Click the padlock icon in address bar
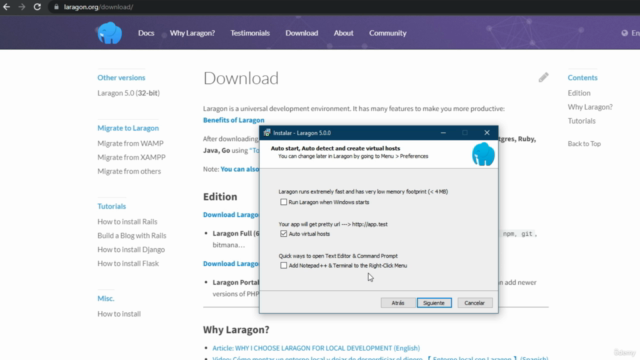 coord(56,7)
